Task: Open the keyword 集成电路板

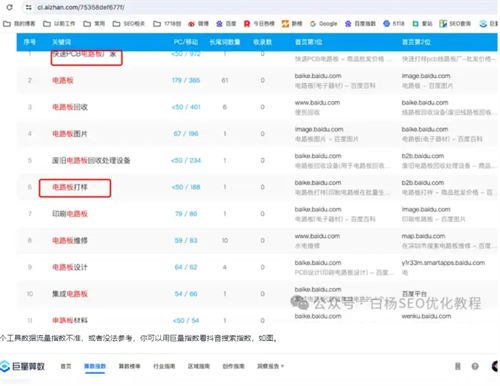Action: pyautogui.click(x=70, y=294)
